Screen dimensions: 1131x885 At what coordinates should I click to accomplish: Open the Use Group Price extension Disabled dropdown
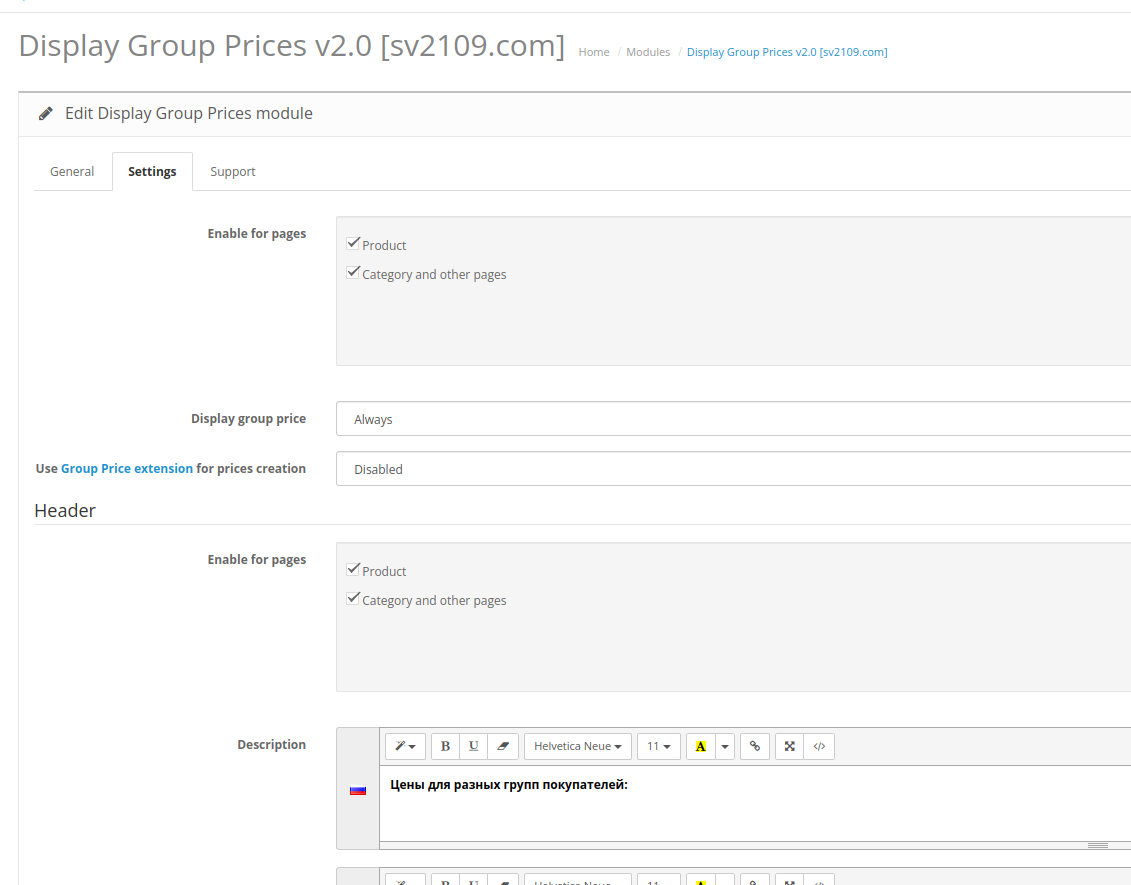pos(734,469)
